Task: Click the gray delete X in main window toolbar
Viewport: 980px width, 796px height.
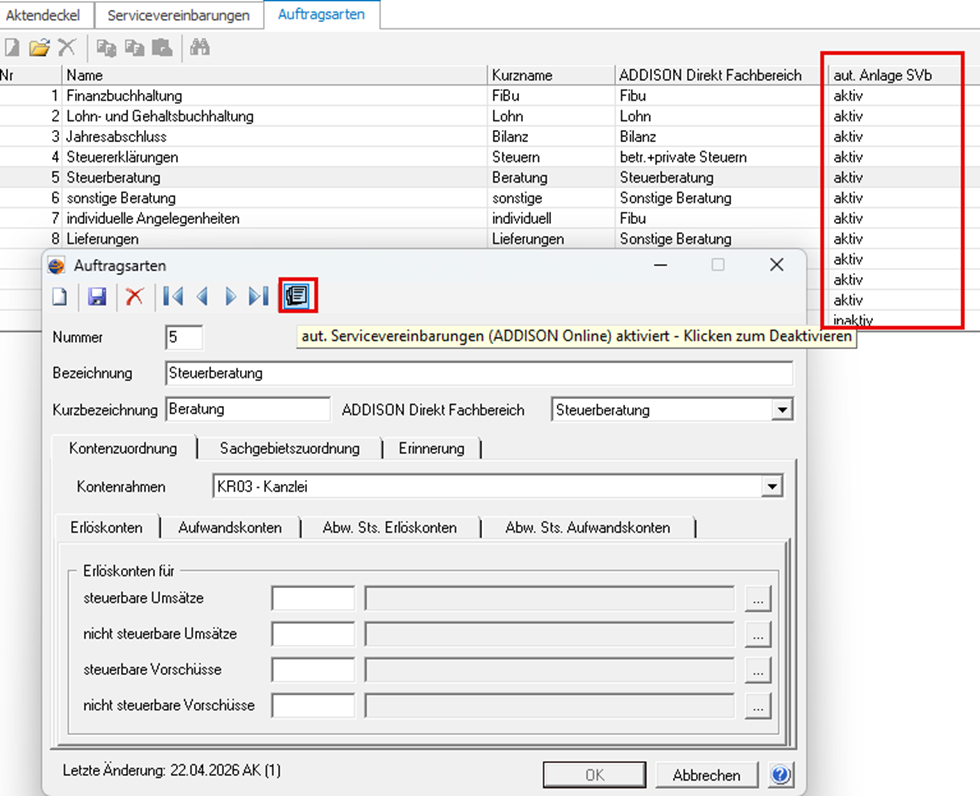Action: pyautogui.click(x=67, y=47)
